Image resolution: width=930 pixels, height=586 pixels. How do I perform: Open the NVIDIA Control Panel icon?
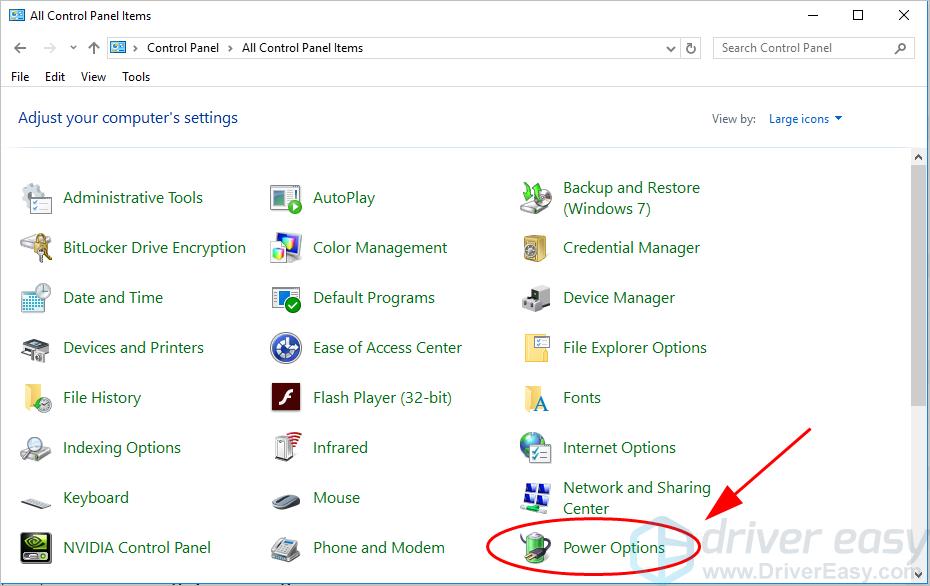click(x=36, y=548)
